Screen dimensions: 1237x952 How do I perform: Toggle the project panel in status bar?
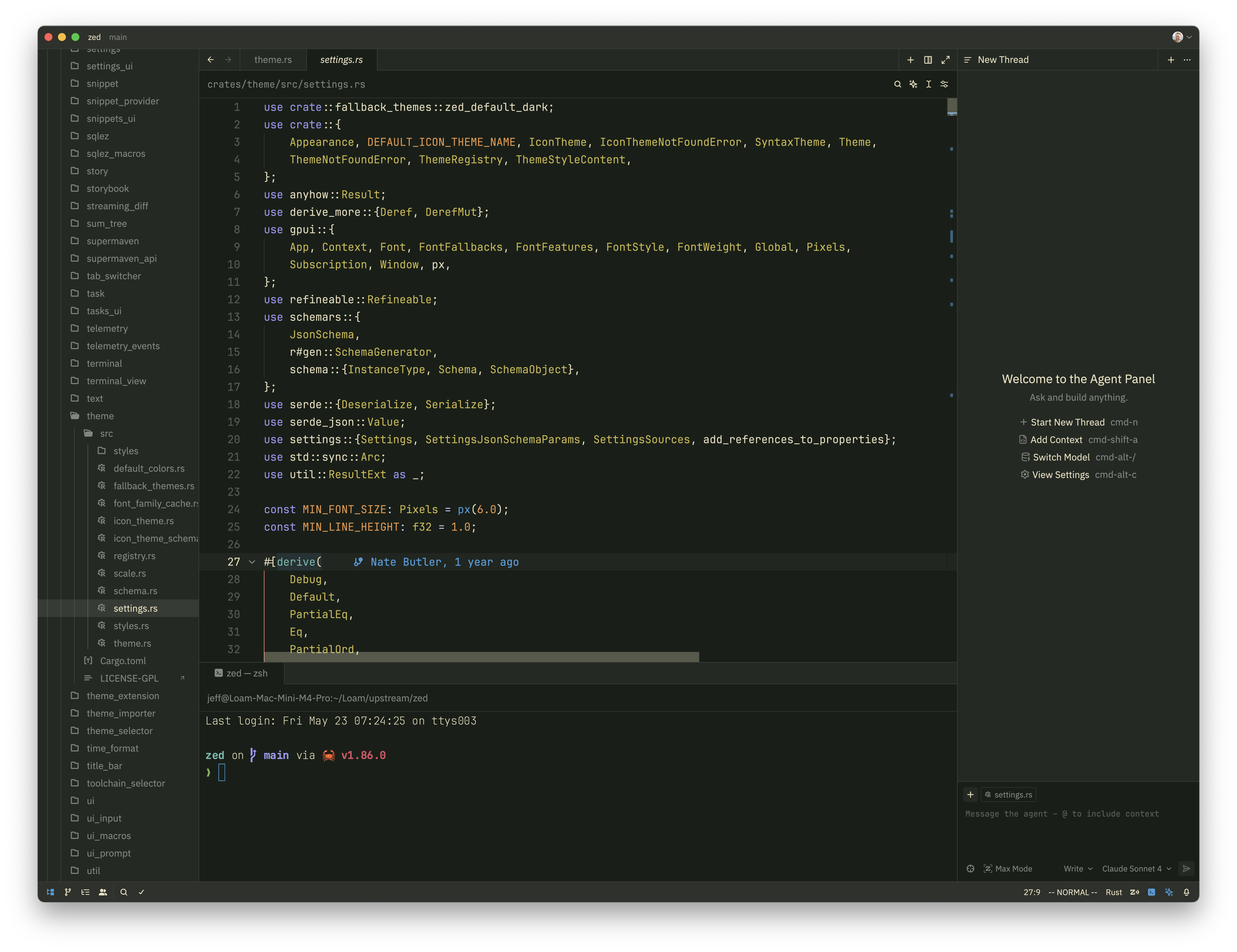[50, 892]
